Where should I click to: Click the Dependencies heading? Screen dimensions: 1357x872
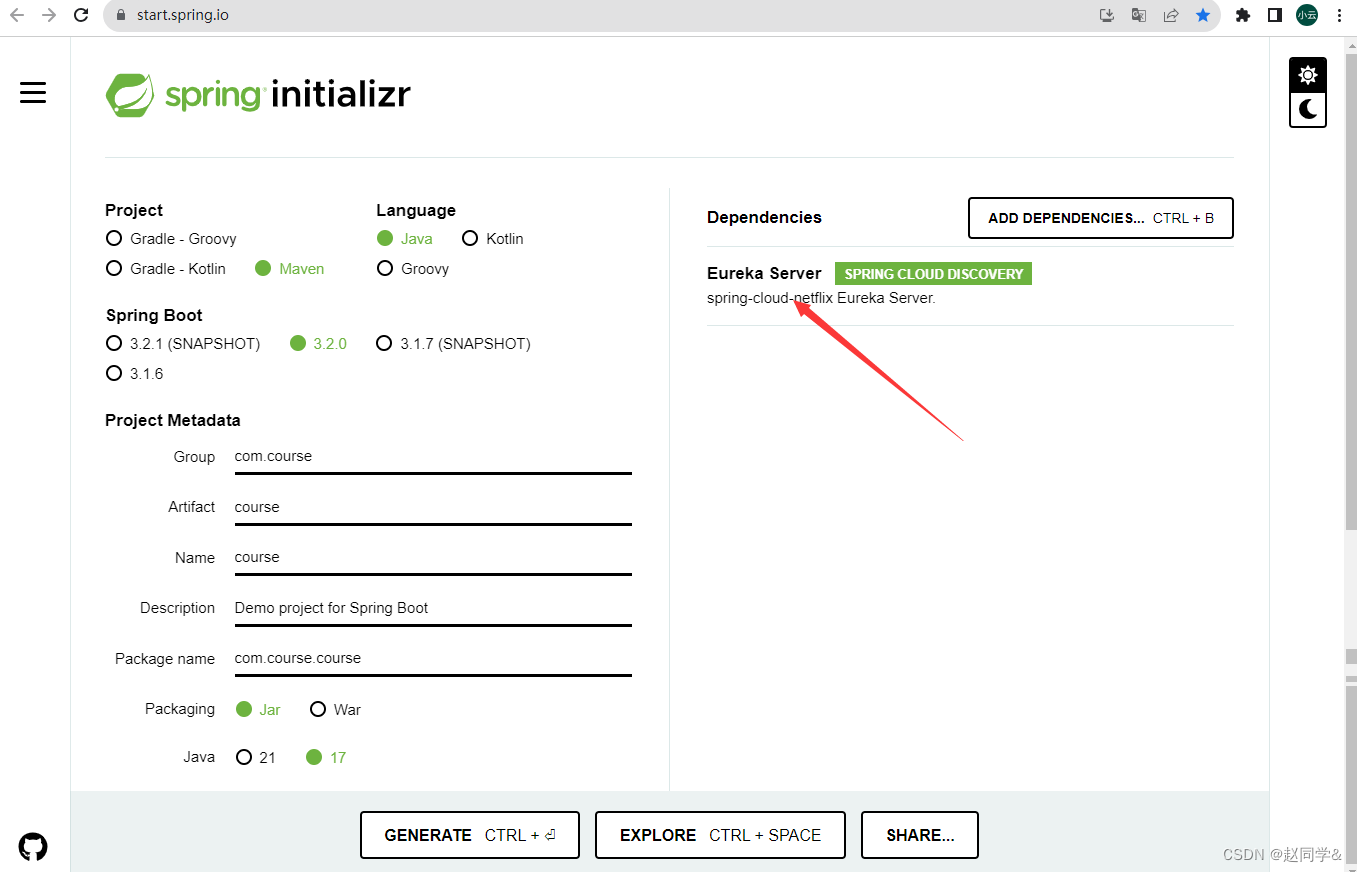[x=764, y=218]
